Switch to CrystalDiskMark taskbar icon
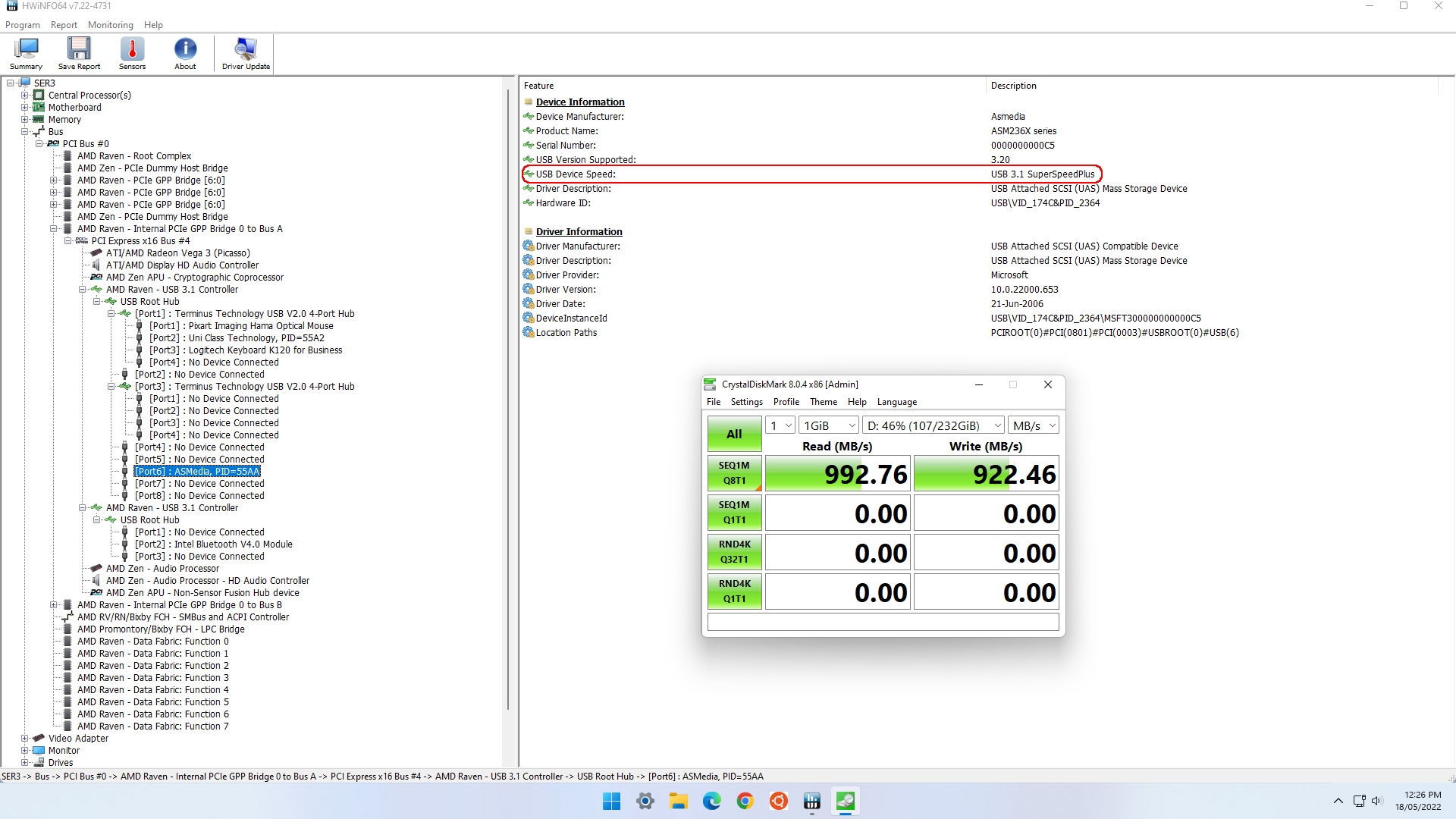The height and width of the screenshot is (819, 1456). [845, 801]
